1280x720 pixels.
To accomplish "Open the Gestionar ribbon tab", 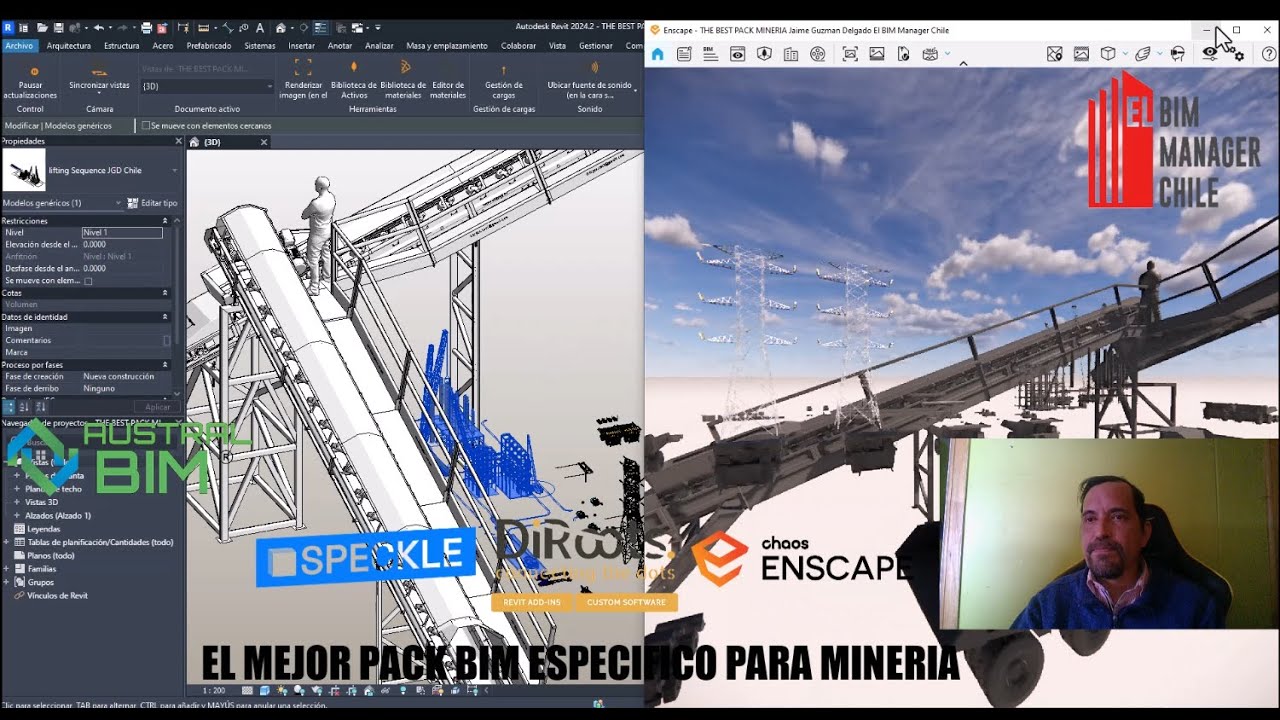I will (596, 45).
